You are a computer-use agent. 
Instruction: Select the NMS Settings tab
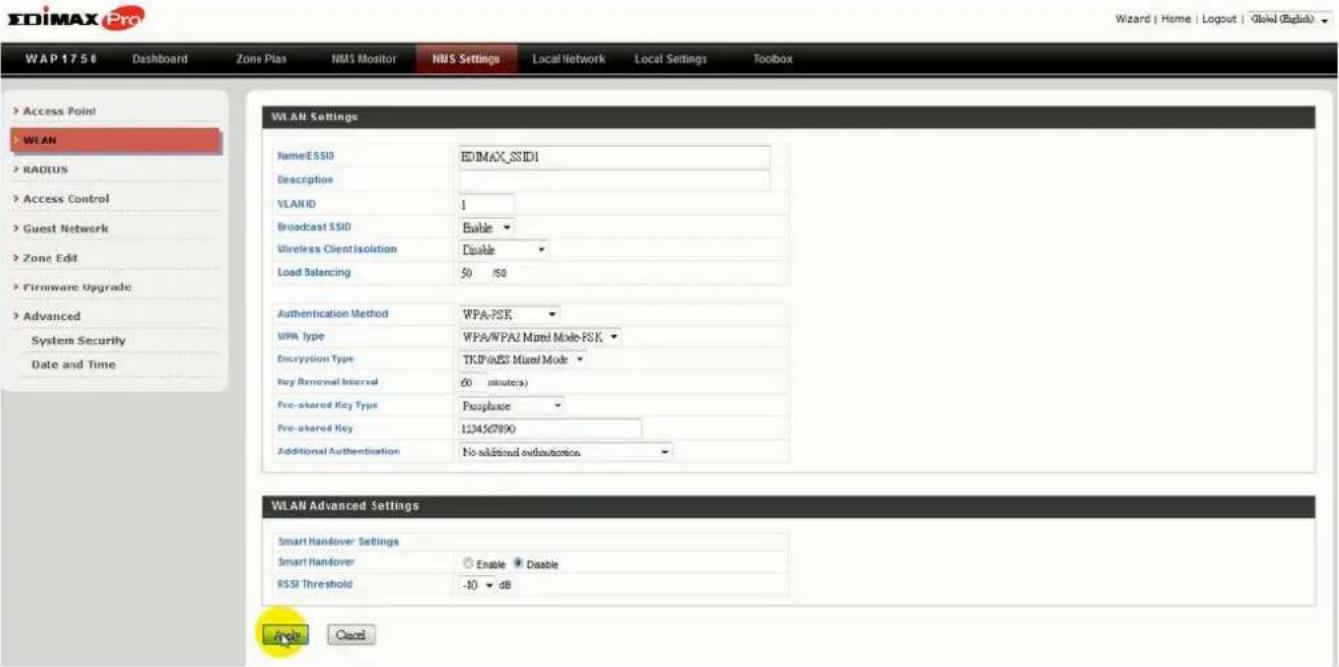tap(466, 60)
